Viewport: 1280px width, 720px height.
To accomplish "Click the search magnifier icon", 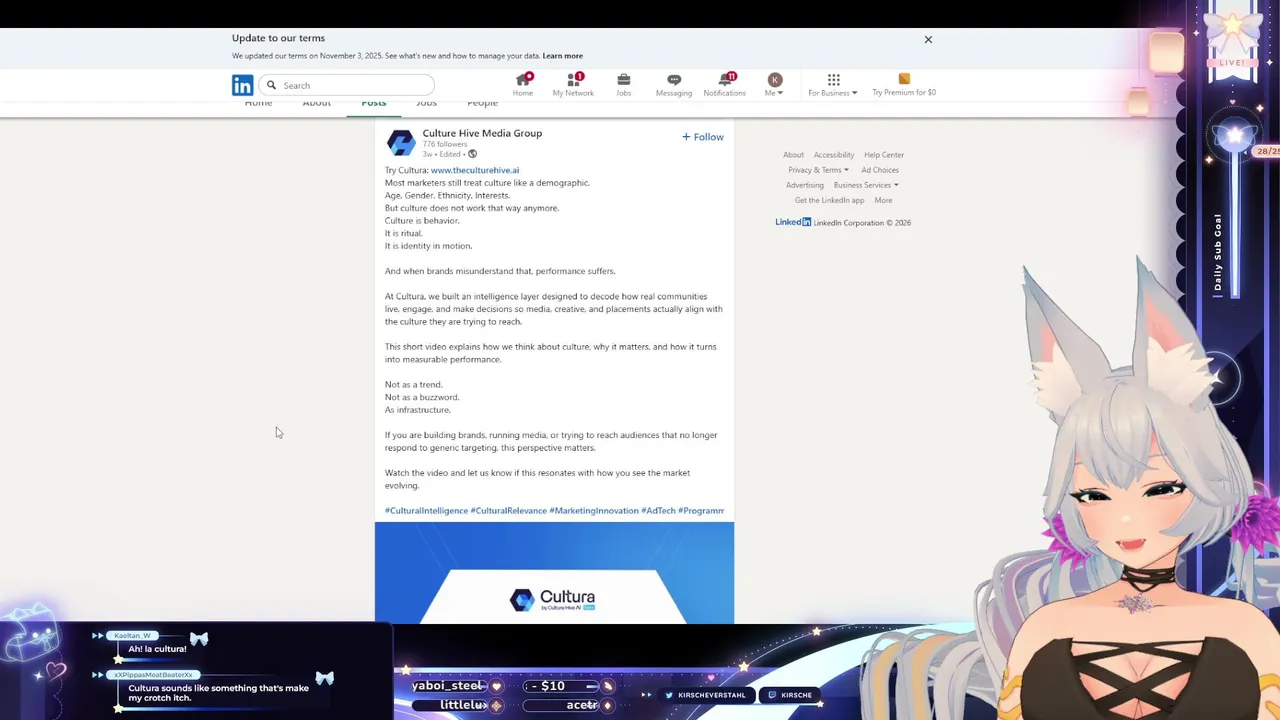I will 271,85.
